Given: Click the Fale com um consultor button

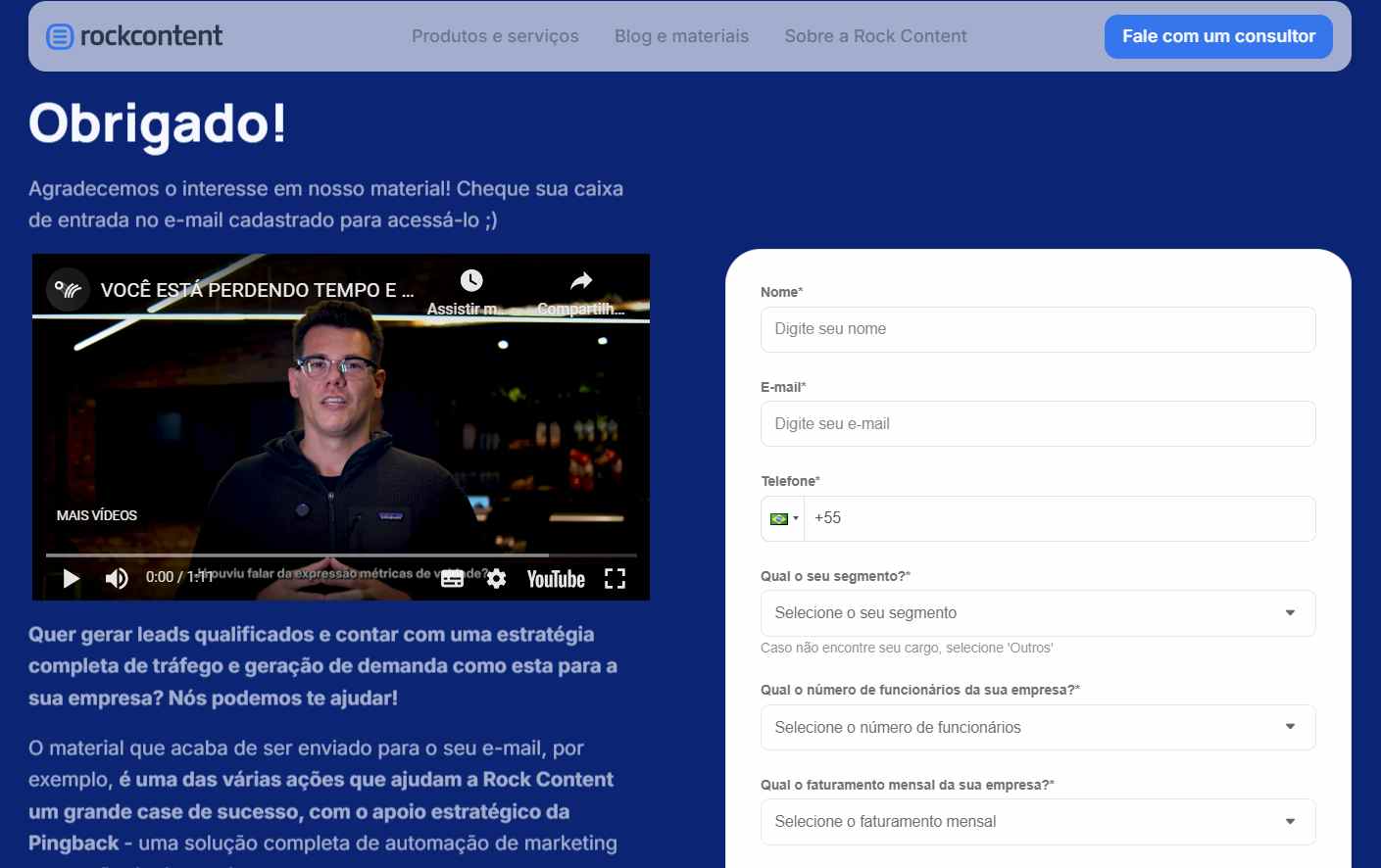Looking at the screenshot, I should [x=1218, y=36].
